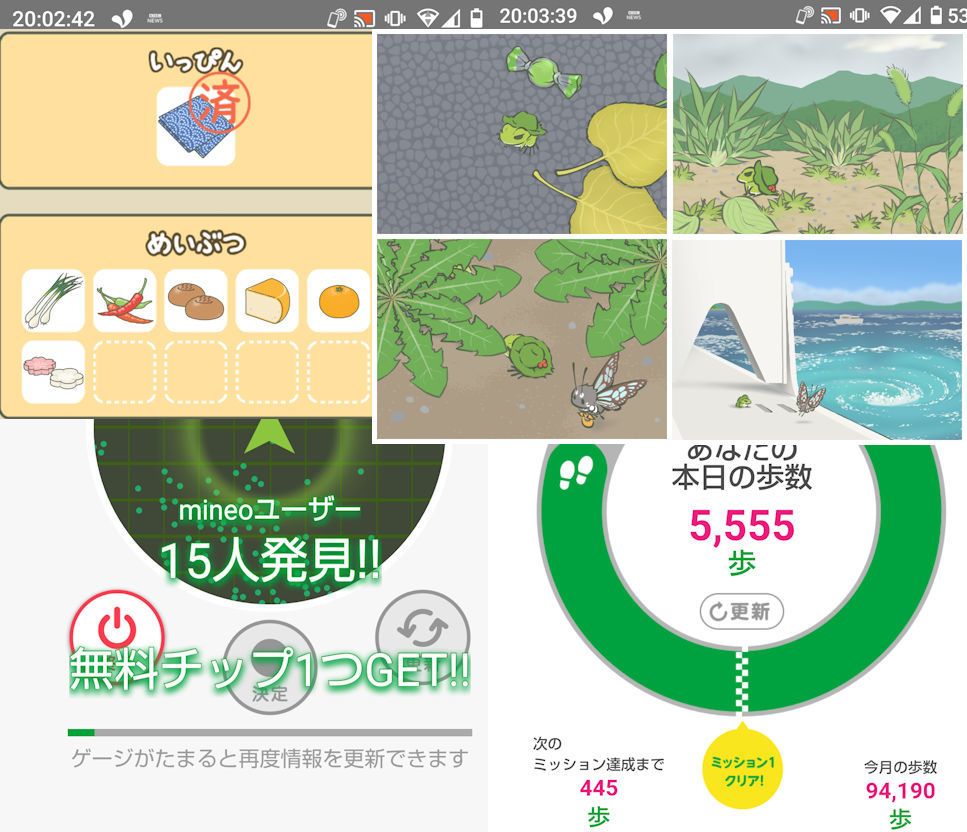Tap the いっぴん heading
This screenshot has height=832, width=967.
195,62
